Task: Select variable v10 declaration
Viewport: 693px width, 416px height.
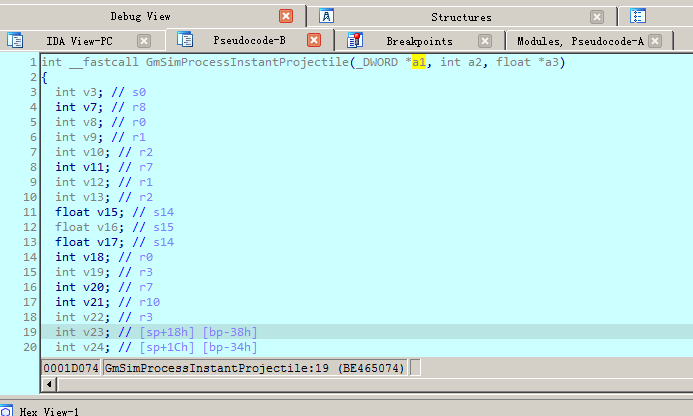Action: click(x=93, y=152)
